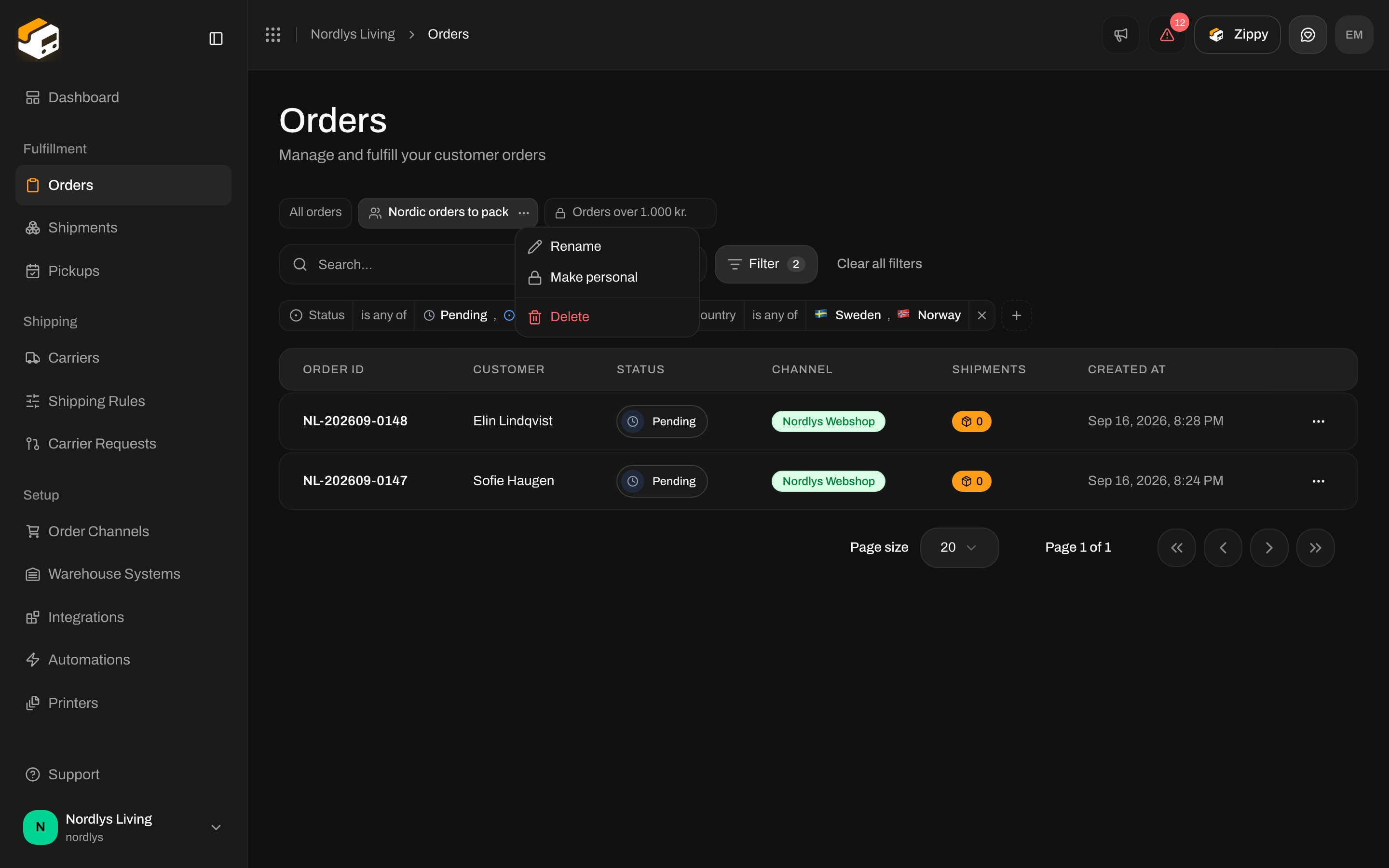Viewport: 1389px width, 868px height.
Task: Click the Zippy assistant button
Action: pyautogui.click(x=1237, y=34)
